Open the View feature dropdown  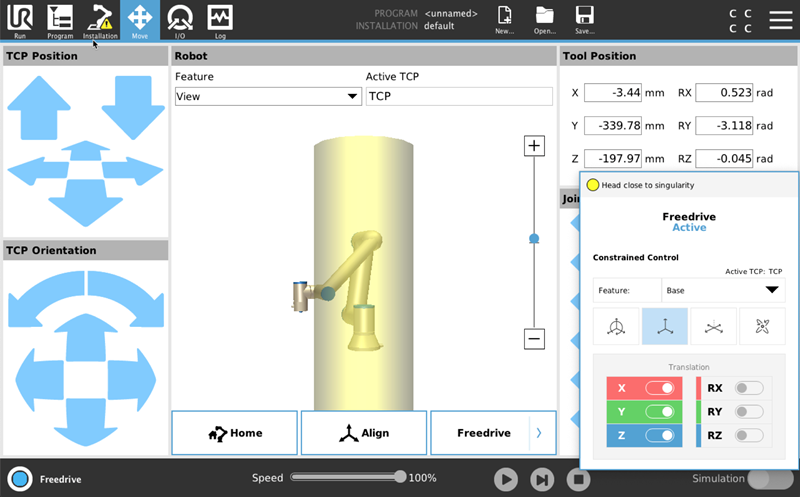click(x=267, y=96)
